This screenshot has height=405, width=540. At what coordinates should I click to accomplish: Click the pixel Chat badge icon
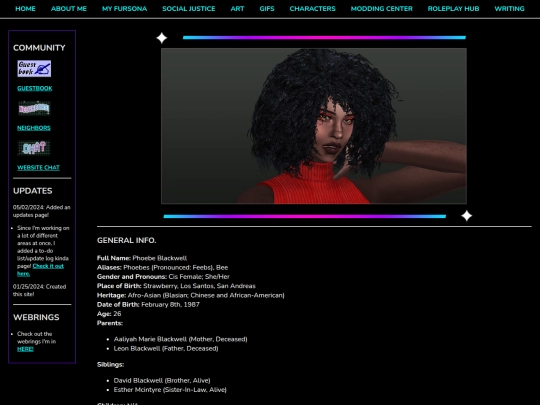34,148
